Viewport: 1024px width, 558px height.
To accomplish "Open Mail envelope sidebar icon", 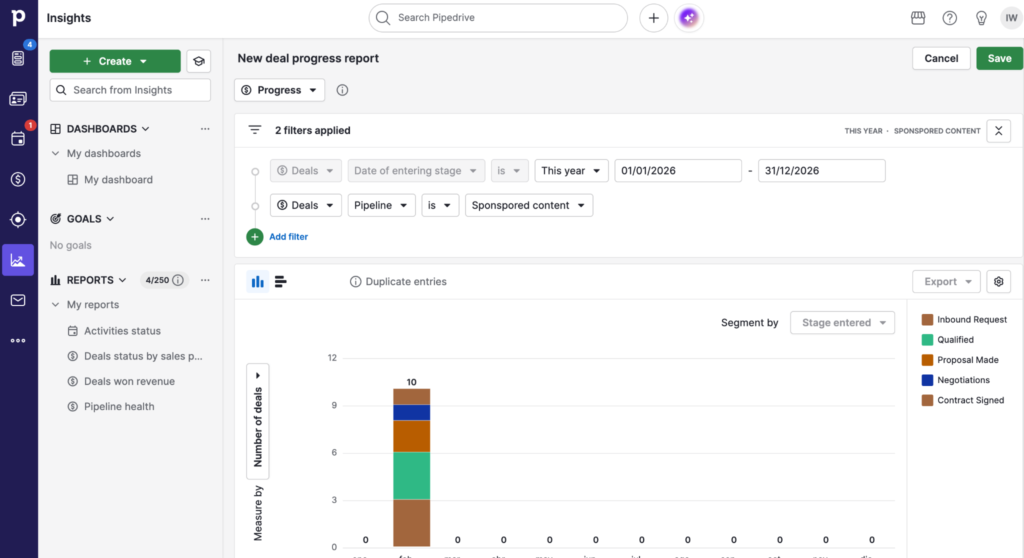I will tap(18, 300).
